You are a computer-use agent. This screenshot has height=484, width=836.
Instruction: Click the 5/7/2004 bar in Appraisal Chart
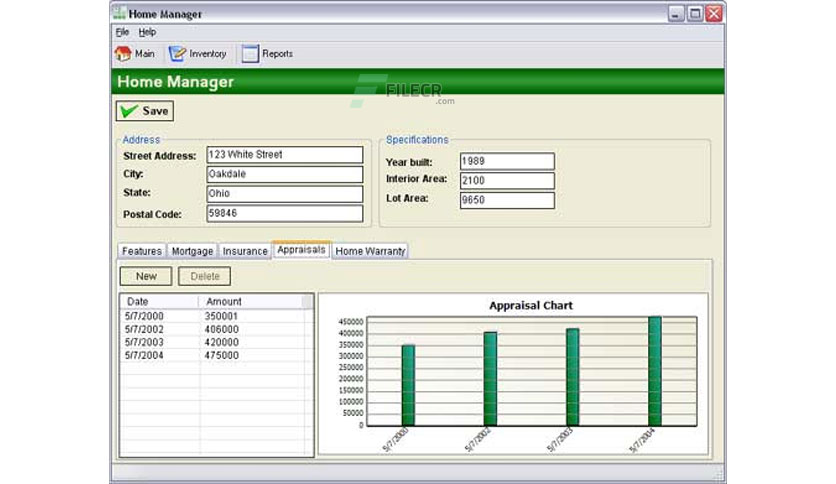(655, 372)
